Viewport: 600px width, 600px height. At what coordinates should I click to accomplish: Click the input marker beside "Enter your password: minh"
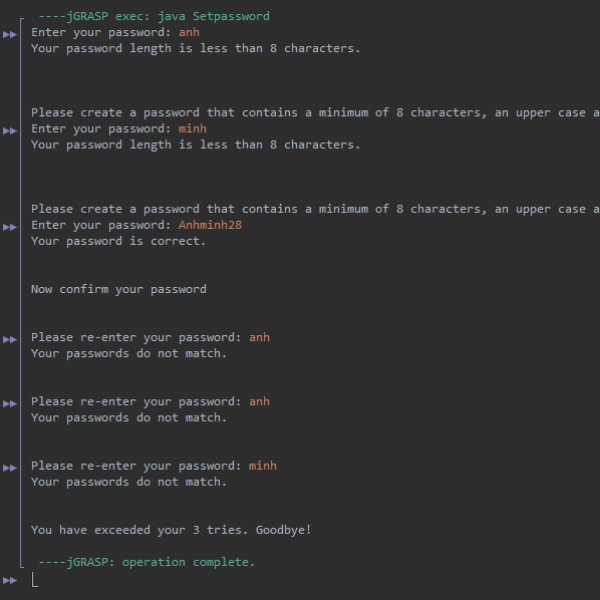coord(10,131)
